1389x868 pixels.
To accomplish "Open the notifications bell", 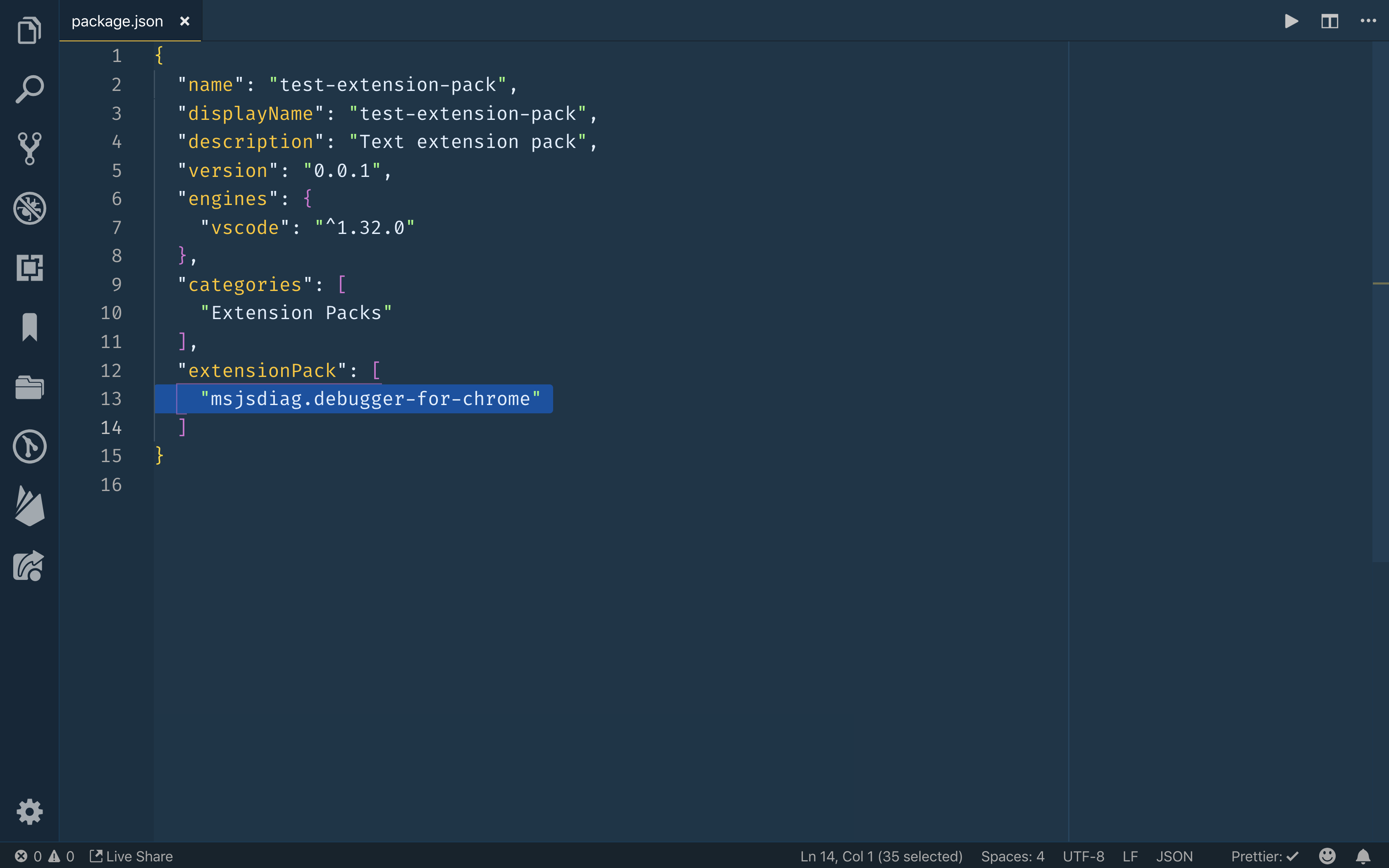I will pos(1363,856).
